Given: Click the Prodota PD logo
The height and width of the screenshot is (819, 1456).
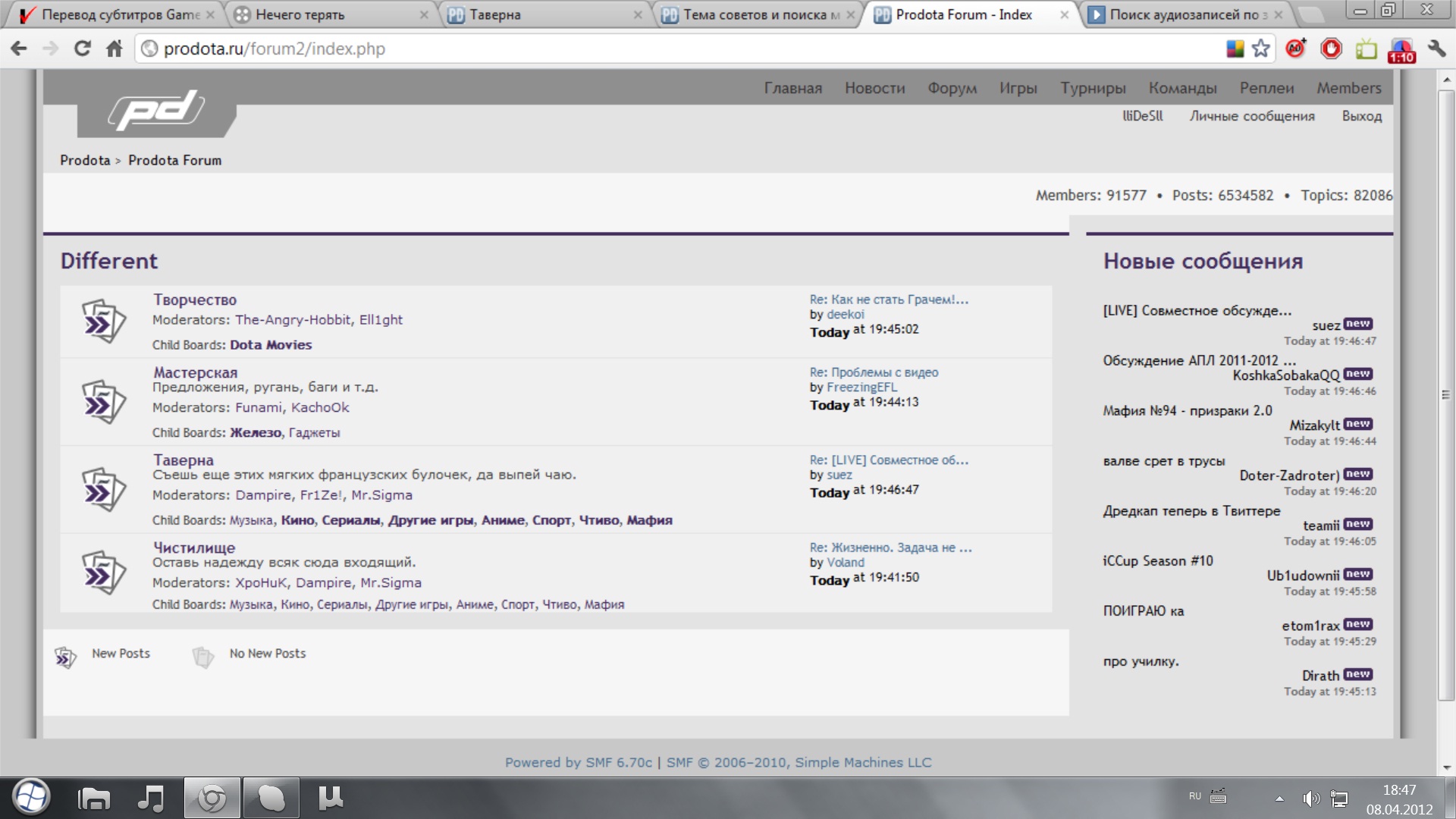Looking at the screenshot, I should tap(157, 111).
